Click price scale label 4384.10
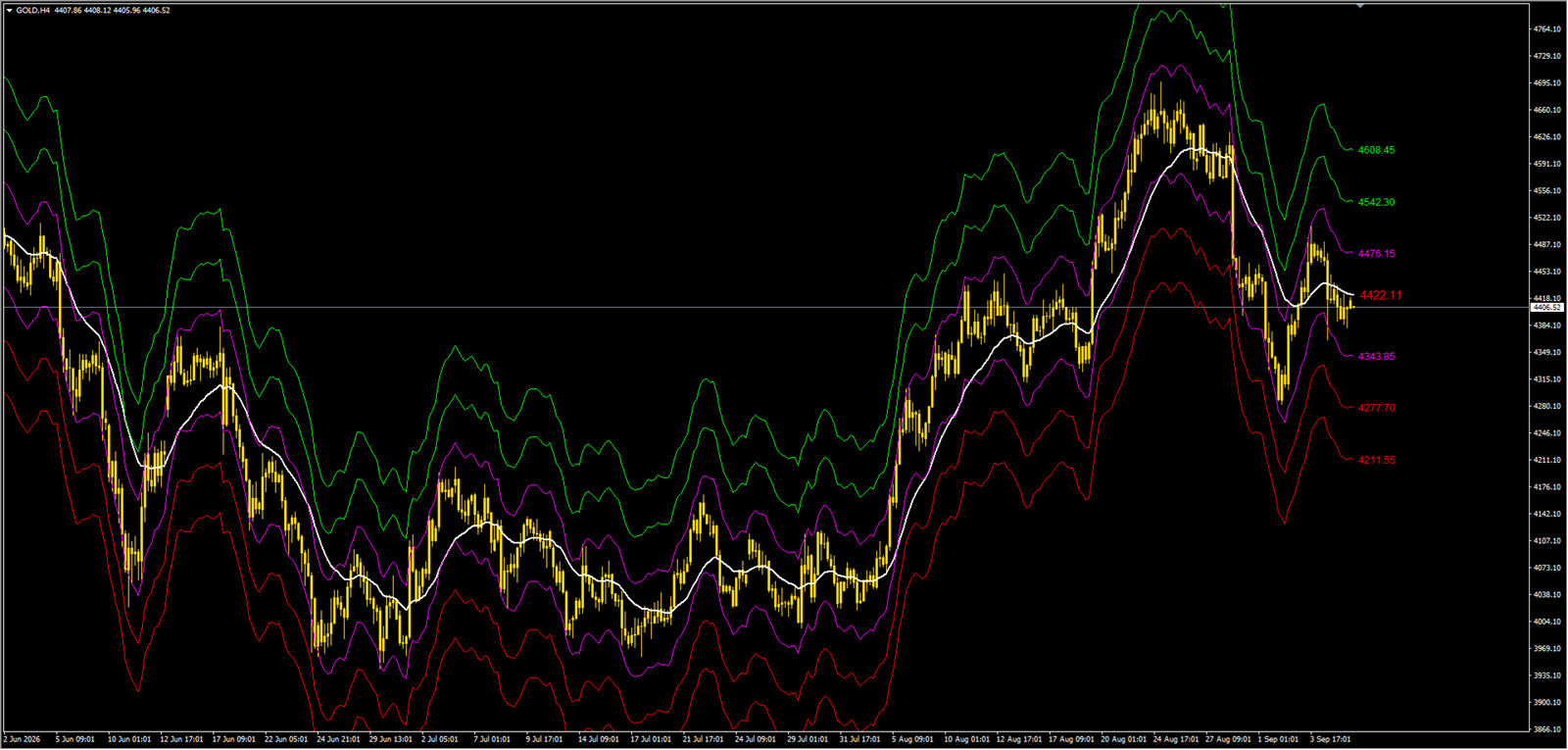 coord(1547,325)
